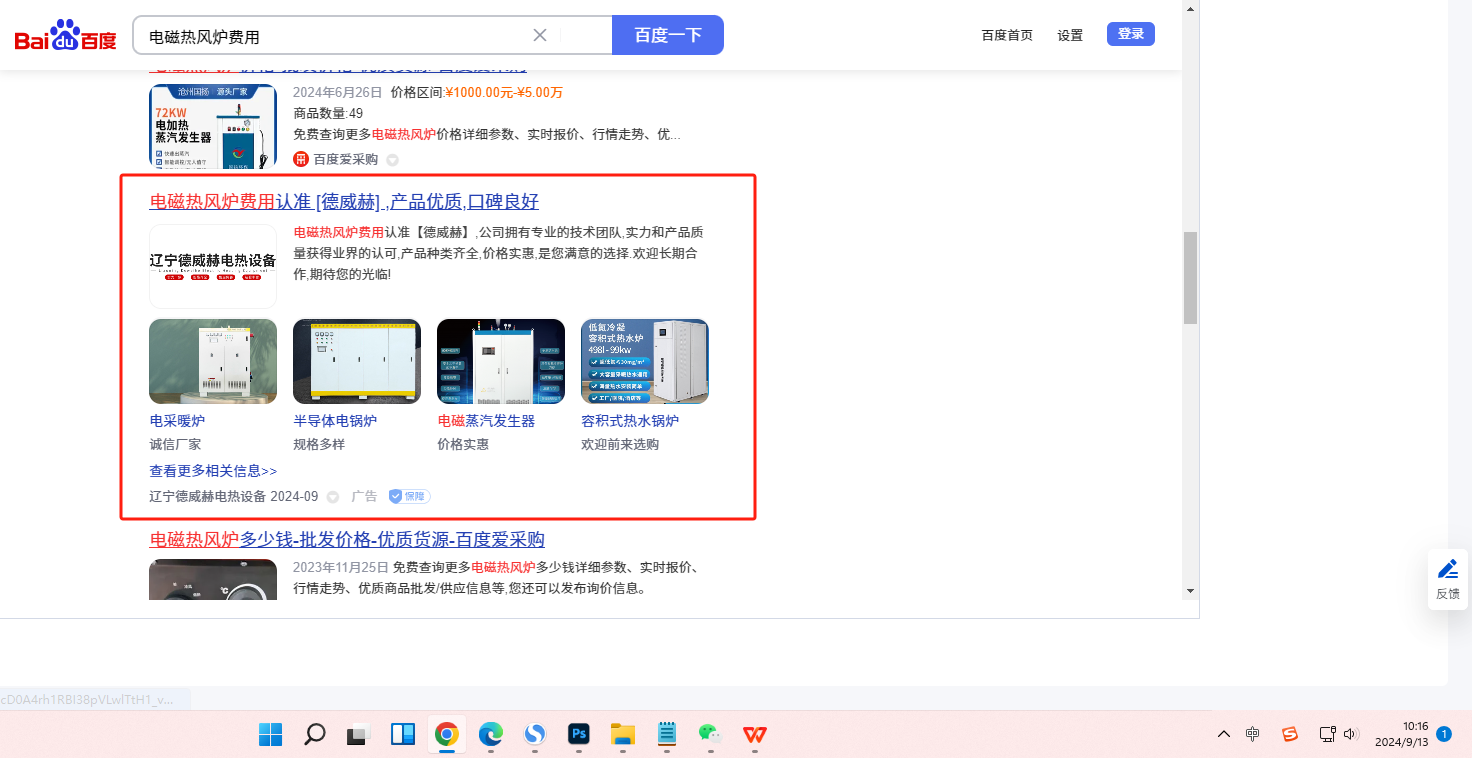
Task: Click the page's vertical scrollbar thumb
Action: point(1190,278)
